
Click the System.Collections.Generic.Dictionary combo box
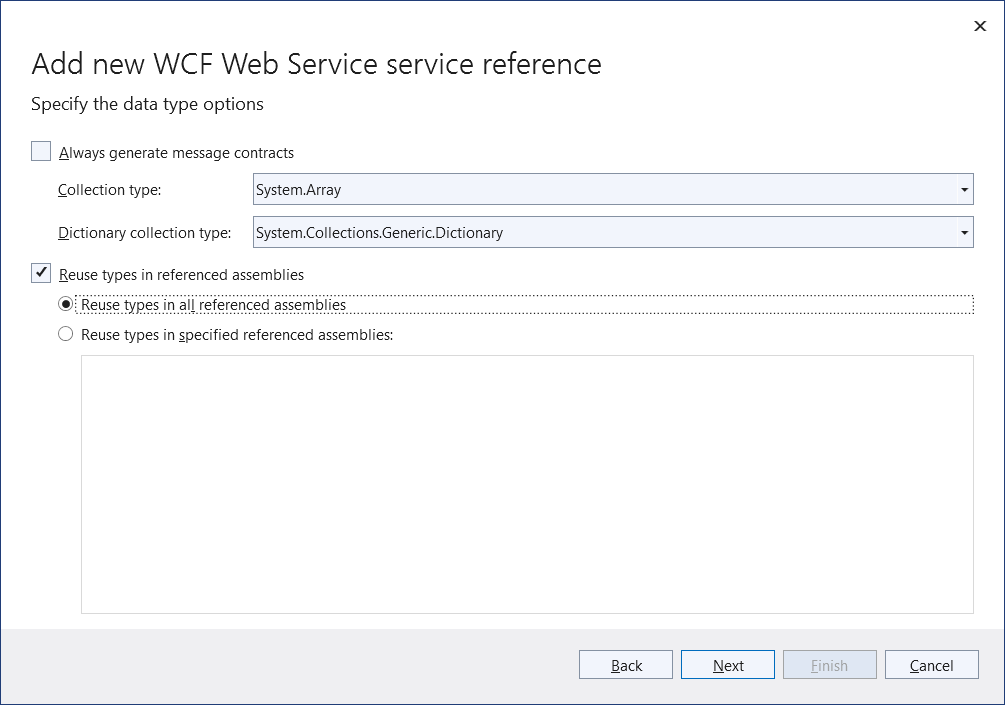click(600, 232)
